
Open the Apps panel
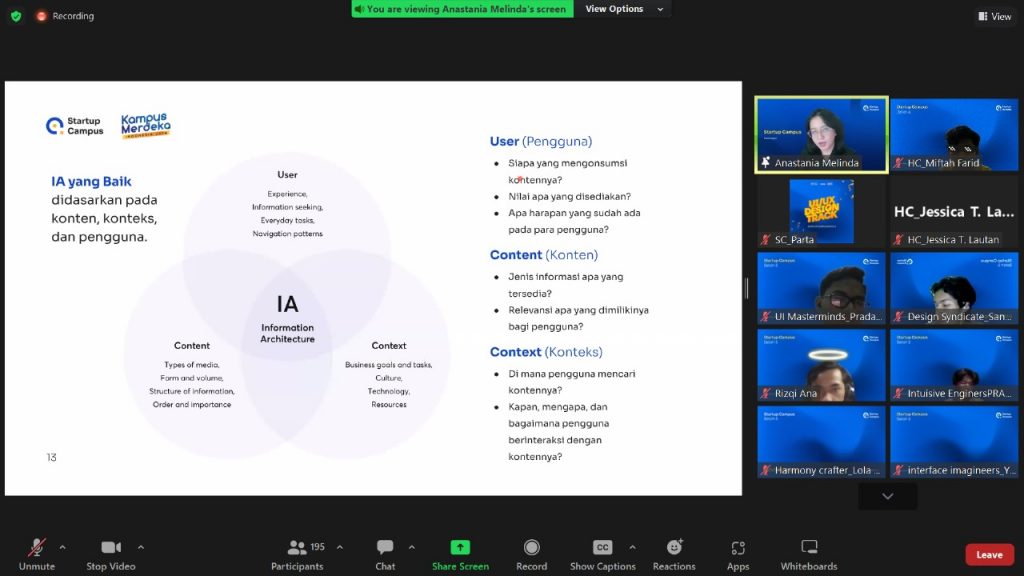pos(738,548)
